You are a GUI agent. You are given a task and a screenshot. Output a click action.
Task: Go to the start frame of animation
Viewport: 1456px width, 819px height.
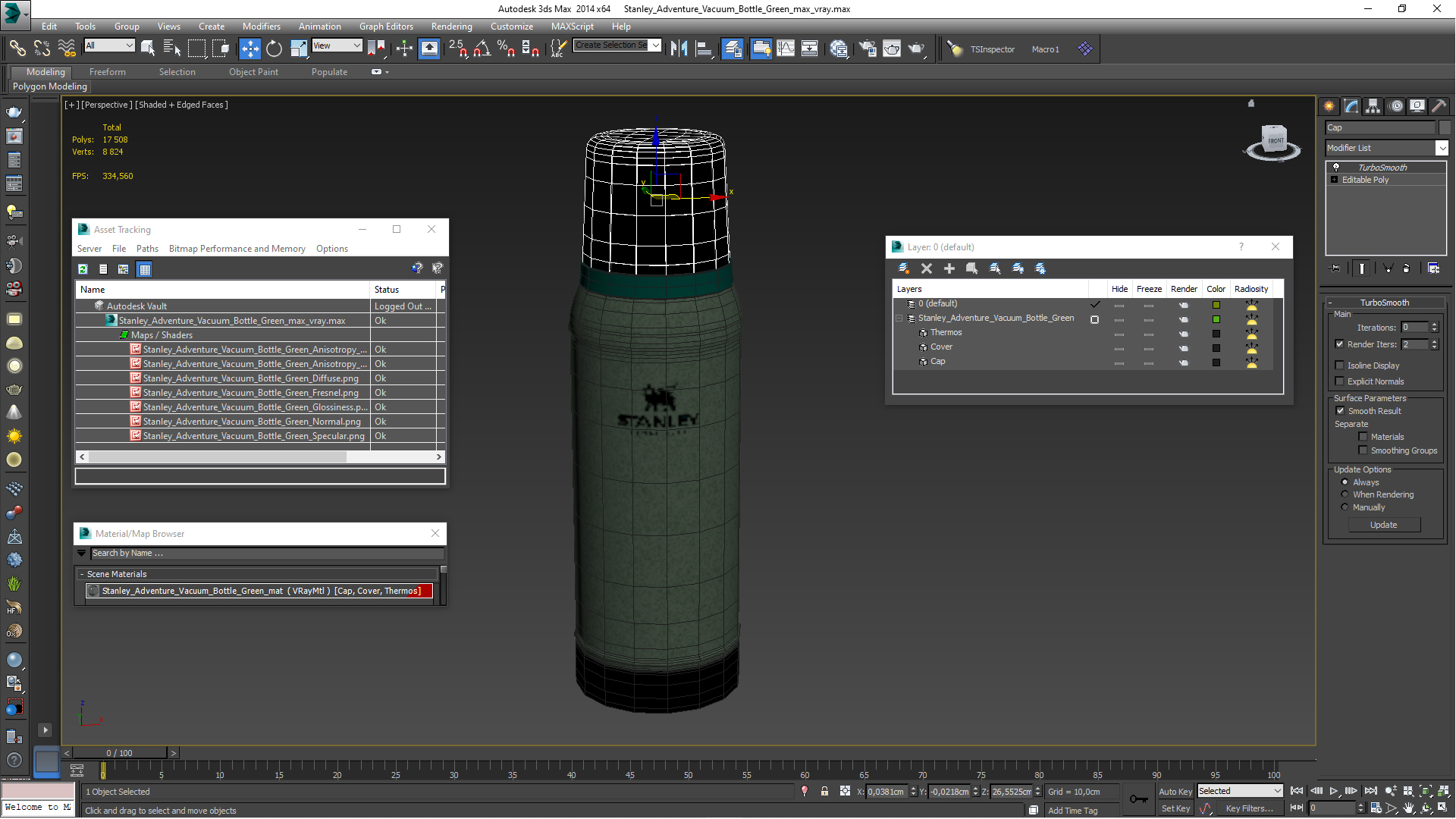(1297, 791)
